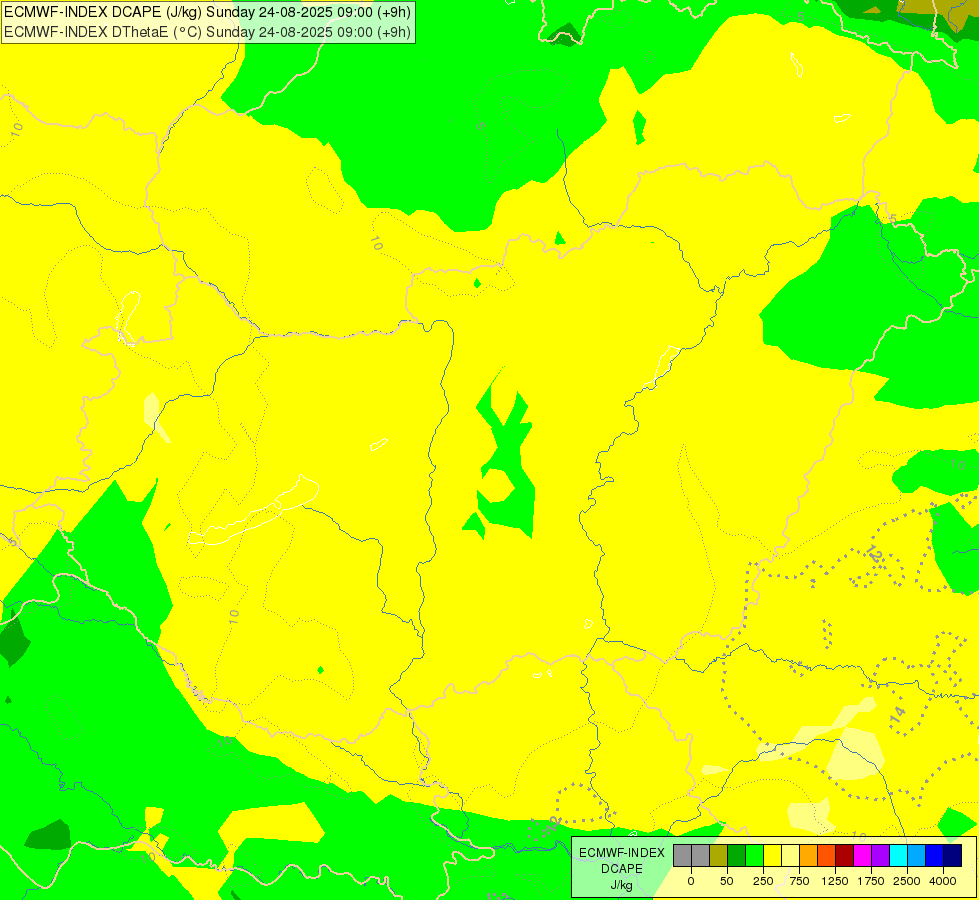Click the legend label '250'
Viewport: 979px width, 900px height.
(x=763, y=881)
